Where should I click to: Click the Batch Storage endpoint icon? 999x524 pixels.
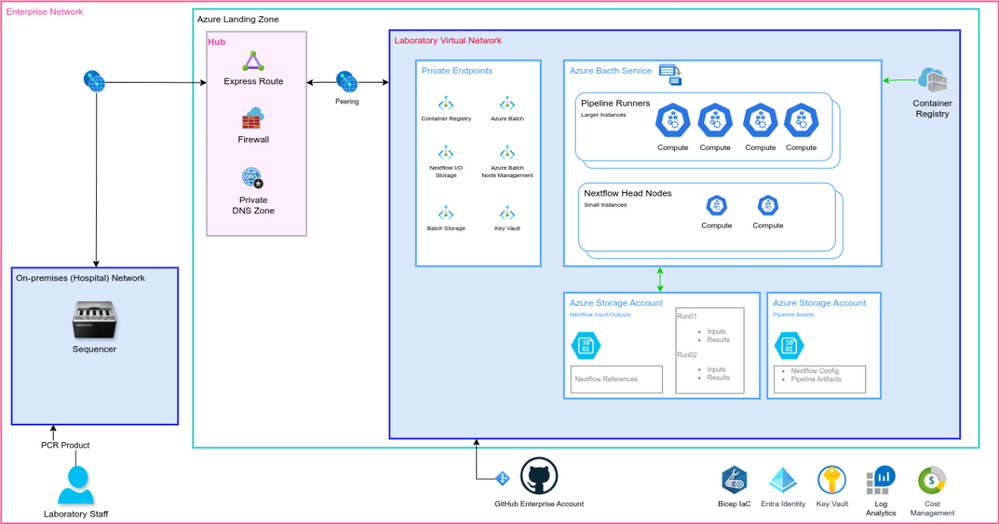pos(445,213)
